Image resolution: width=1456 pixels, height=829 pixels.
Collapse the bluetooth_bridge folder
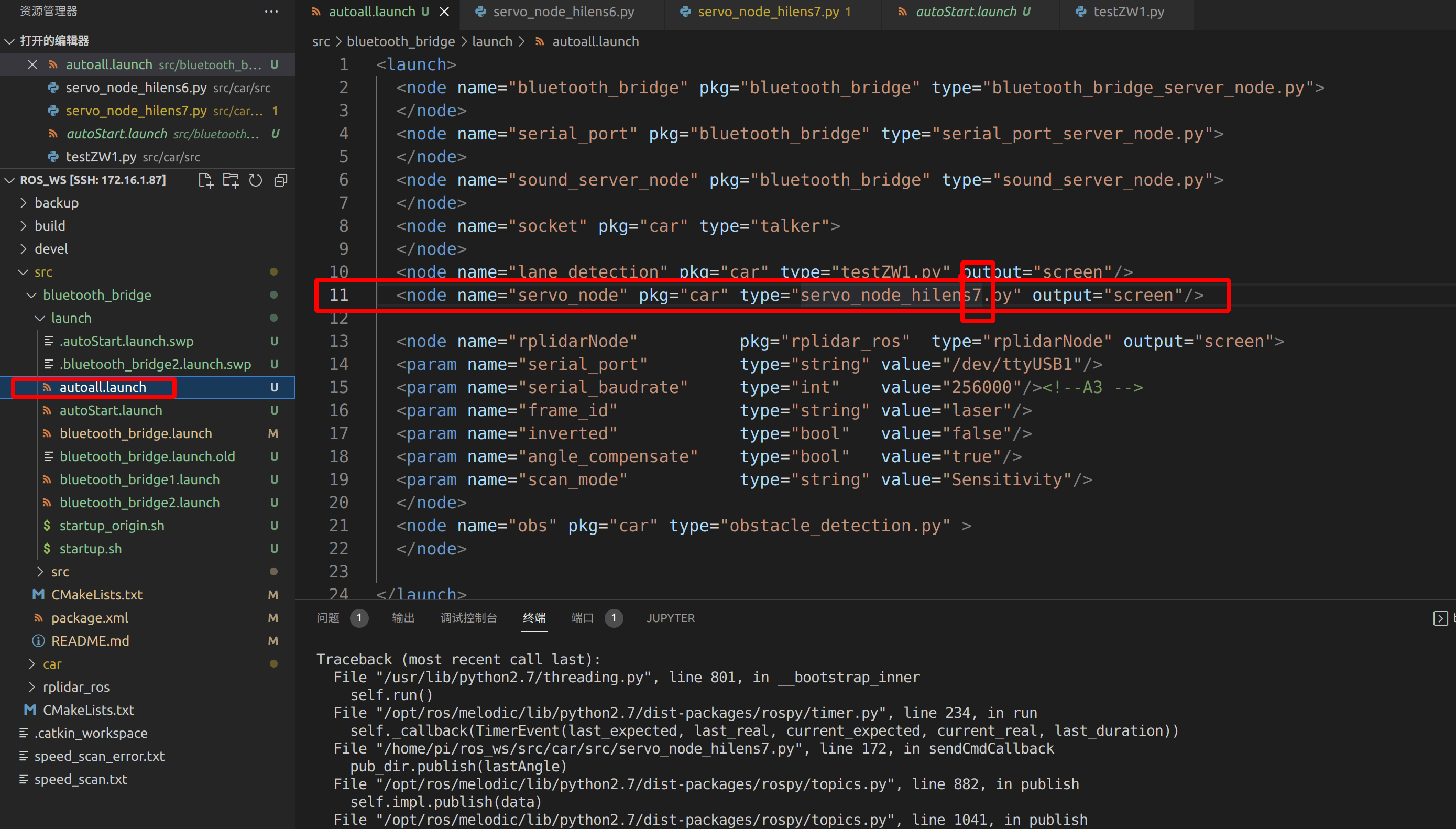(x=97, y=295)
